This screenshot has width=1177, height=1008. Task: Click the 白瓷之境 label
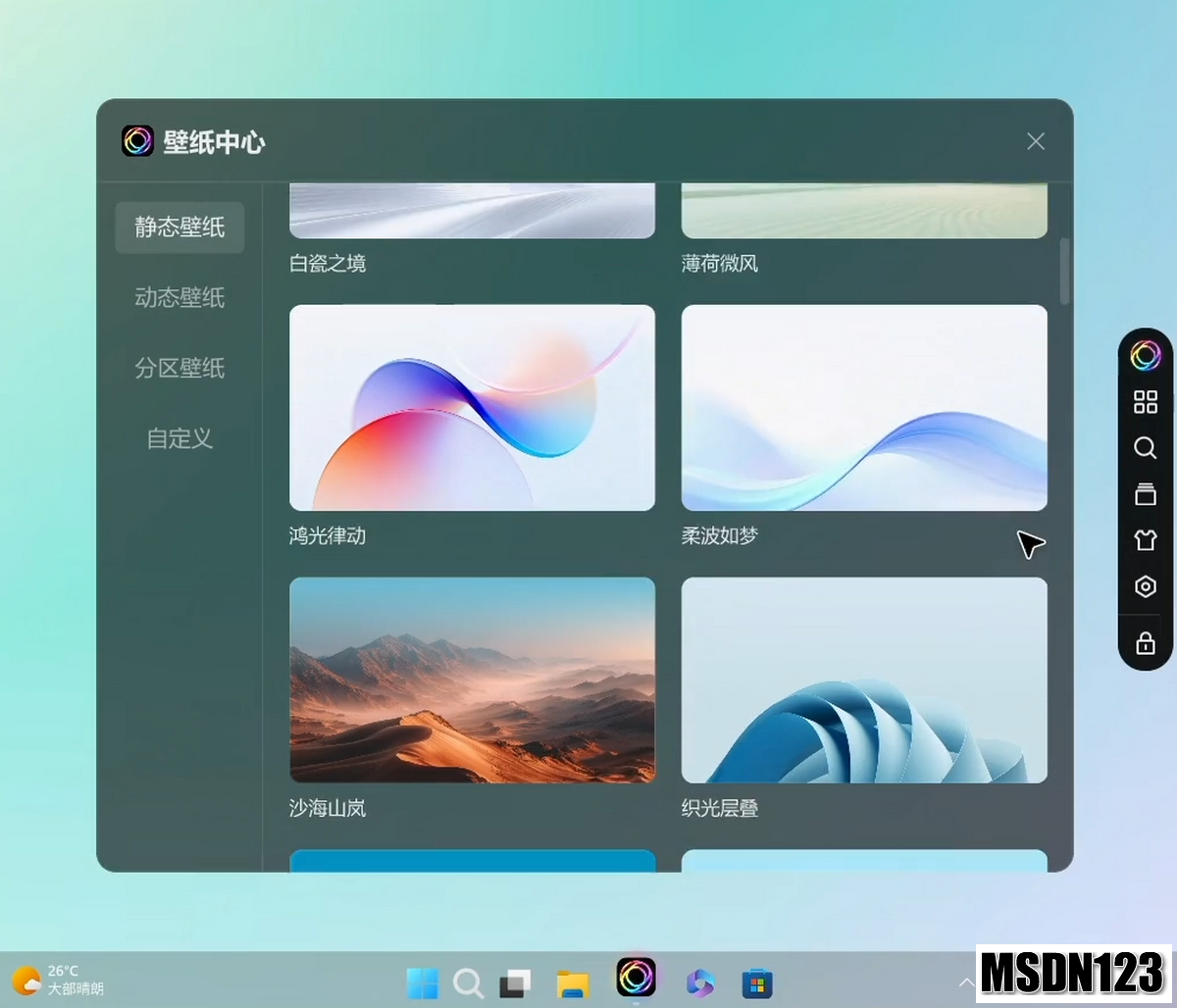click(x=328, y=264)
